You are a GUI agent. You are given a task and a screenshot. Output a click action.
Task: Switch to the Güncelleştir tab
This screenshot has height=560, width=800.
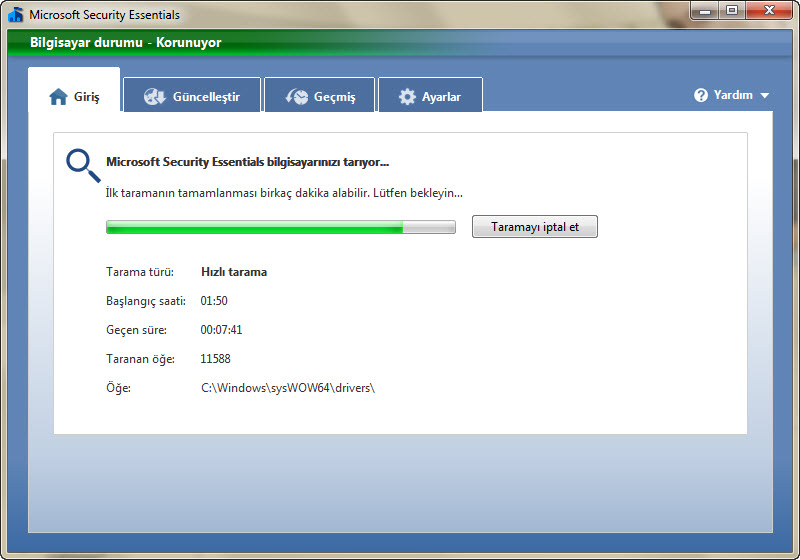pos(192,95)
